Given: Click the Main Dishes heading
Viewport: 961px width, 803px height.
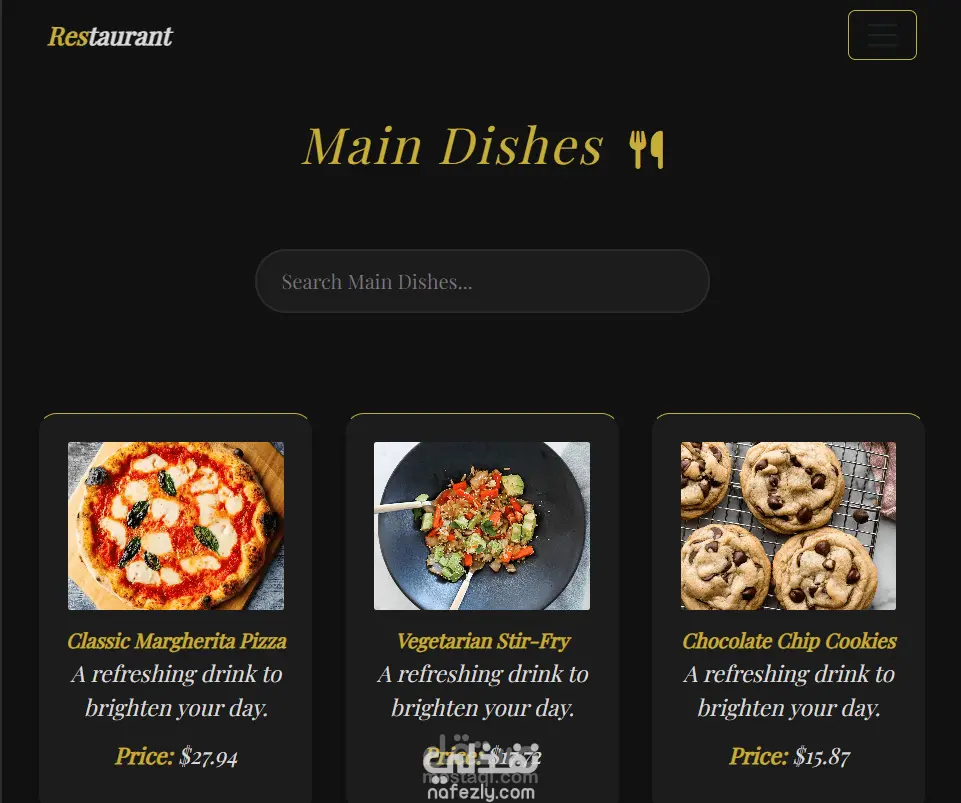Looking at the screenshot, I should pos(454,147).
